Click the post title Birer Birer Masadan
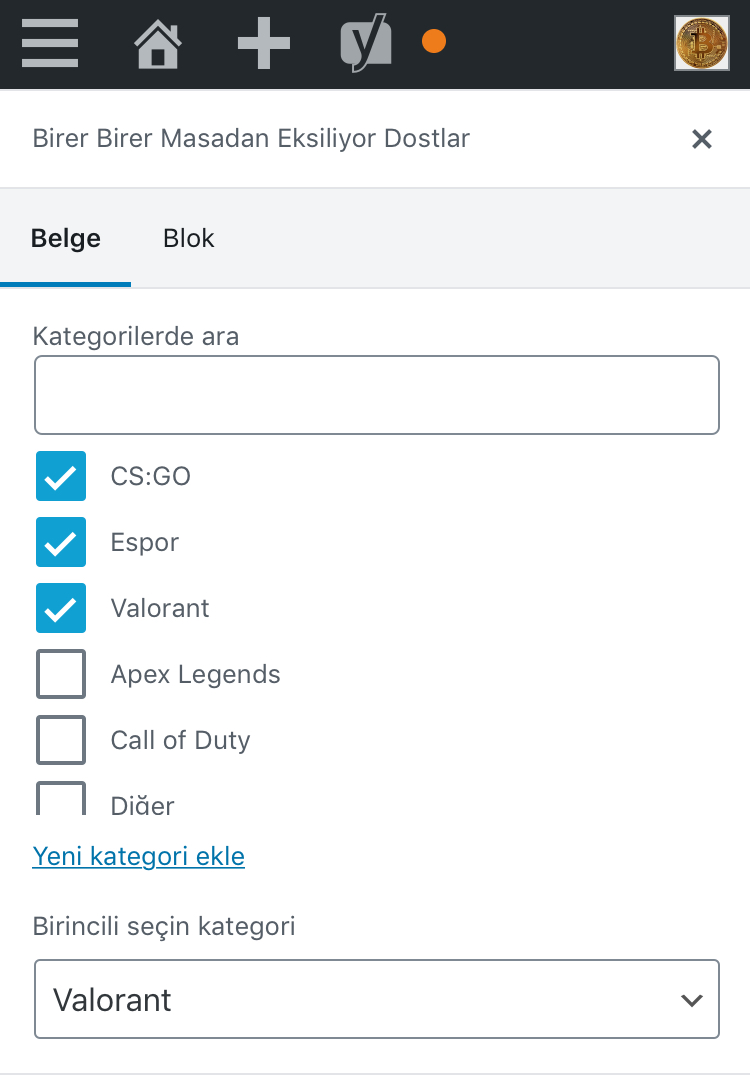 [x=251, y=138]
